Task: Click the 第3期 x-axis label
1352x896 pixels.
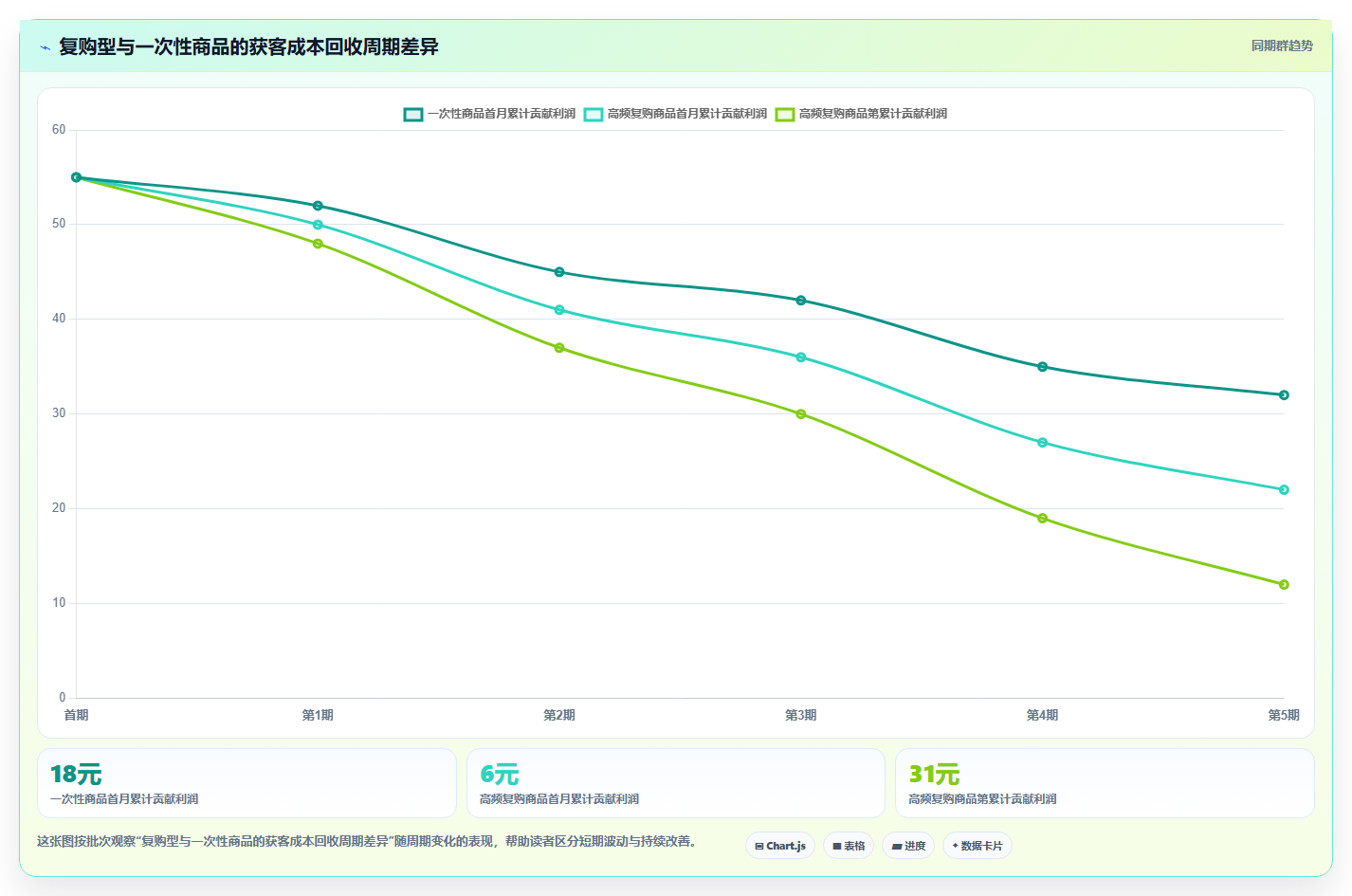Action: point(801,715)
